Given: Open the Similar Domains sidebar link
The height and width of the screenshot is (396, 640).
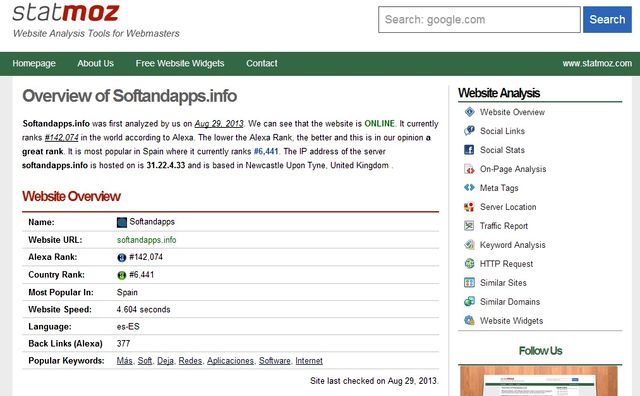Looking at the screenshot, I should click(x=510, y=302).
